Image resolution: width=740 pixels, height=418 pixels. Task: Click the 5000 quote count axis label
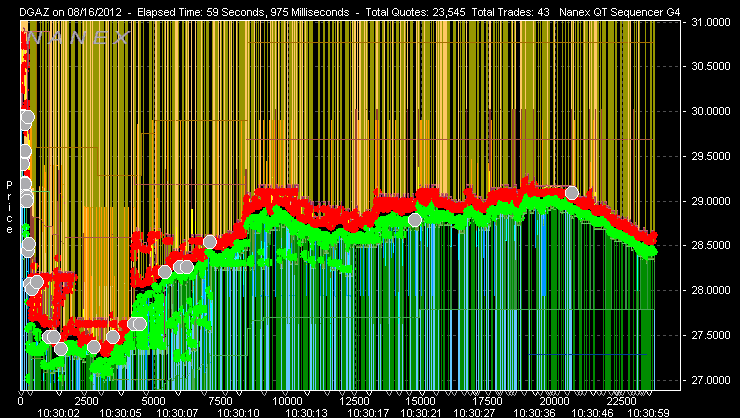tap(154, 401)
